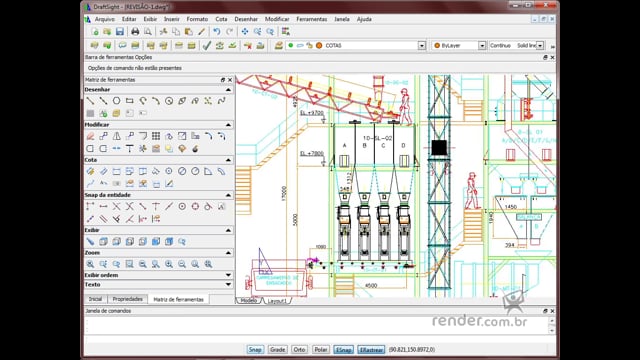Select the Text tool in Modificar
This screenshot has width=640, height=360.
point(129,149)
